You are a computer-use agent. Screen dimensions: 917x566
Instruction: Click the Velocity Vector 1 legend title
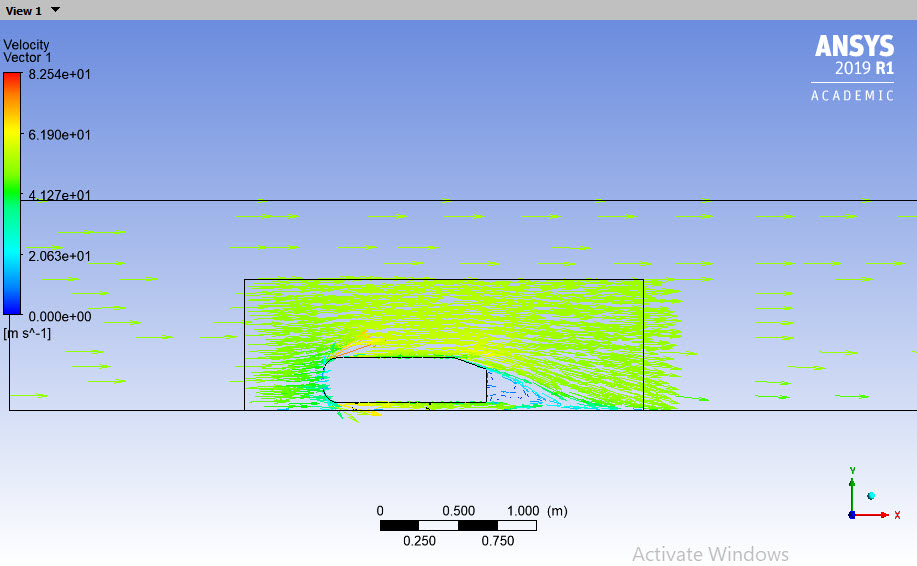coord(27,52)
